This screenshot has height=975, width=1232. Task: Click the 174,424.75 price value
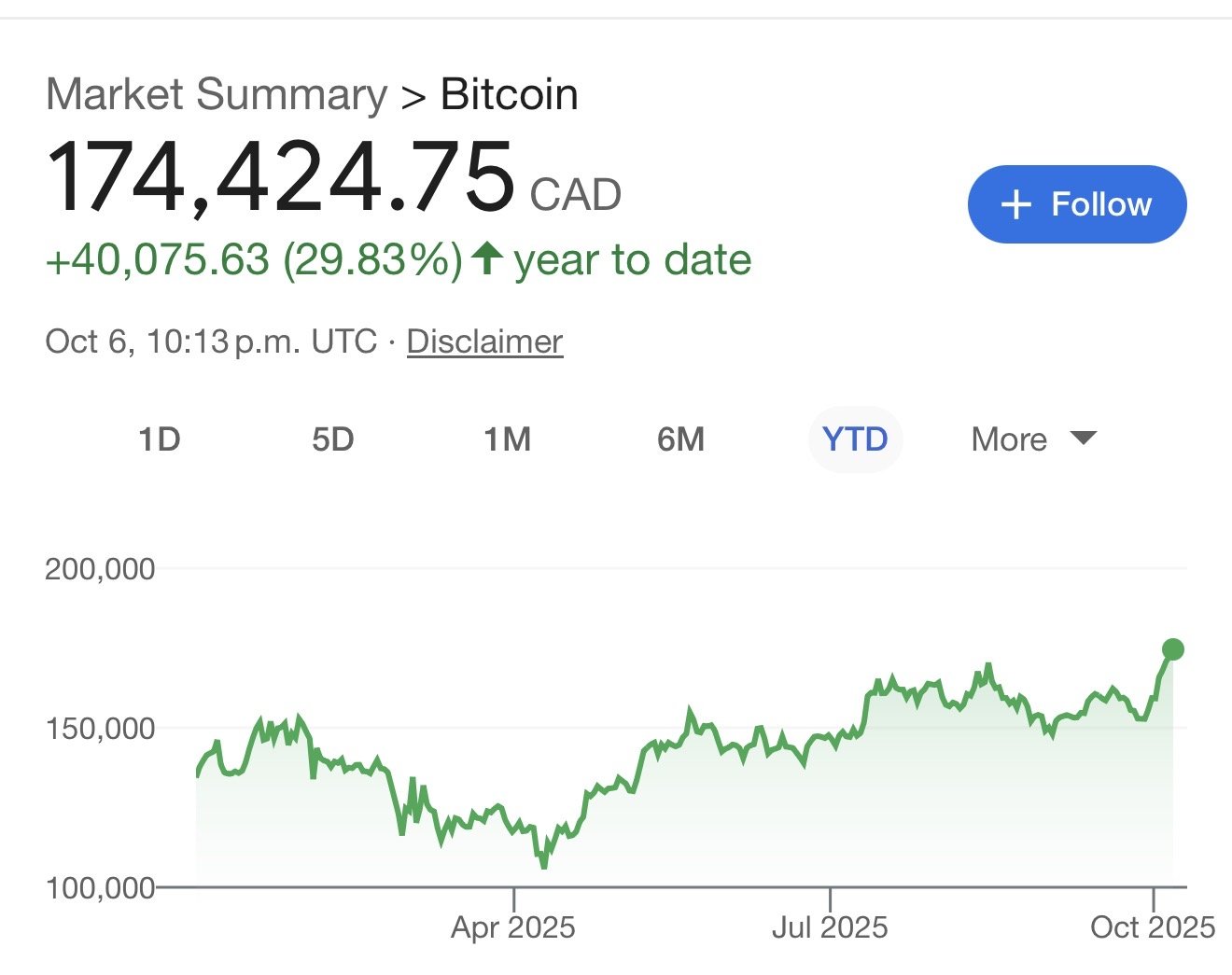coord(280,176)
